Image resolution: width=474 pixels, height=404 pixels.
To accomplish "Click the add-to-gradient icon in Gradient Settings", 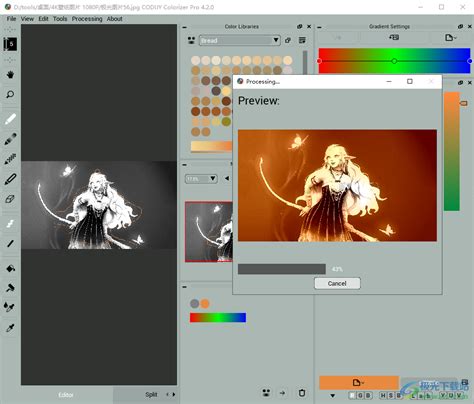I will coord(394,37).
